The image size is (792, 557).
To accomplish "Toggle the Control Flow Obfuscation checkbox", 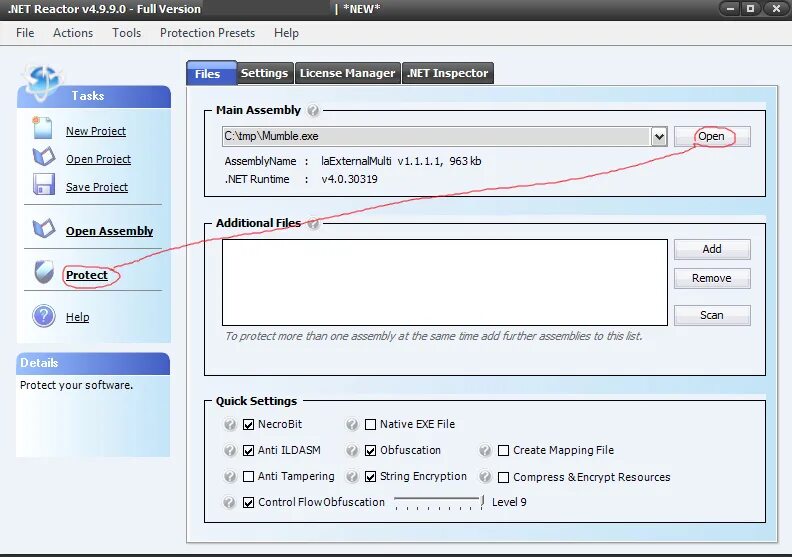I will (248, 502).
